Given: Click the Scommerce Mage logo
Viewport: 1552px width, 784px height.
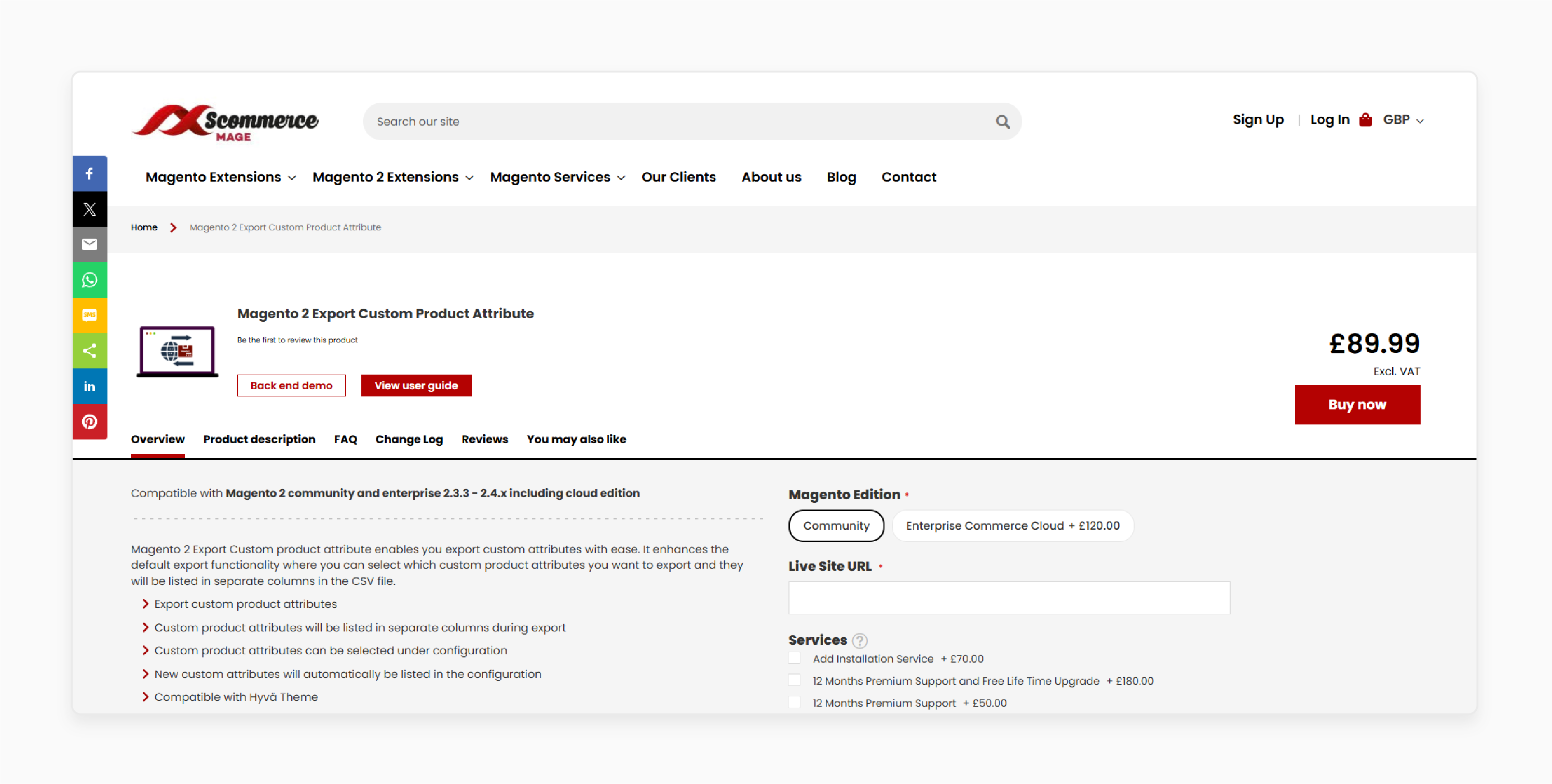Looking at the screenshot, I should click(225, 123).
